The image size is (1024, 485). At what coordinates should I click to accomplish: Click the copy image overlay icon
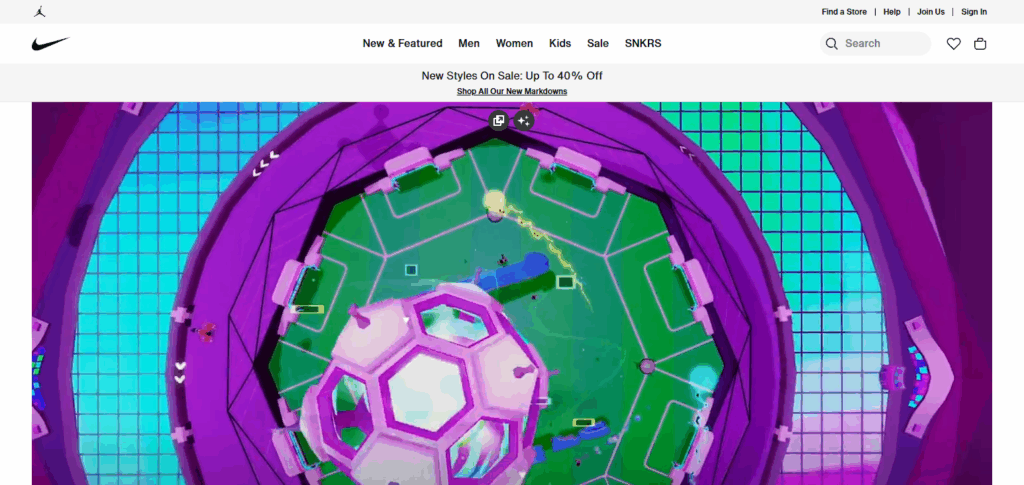click(x=499, y=120)
